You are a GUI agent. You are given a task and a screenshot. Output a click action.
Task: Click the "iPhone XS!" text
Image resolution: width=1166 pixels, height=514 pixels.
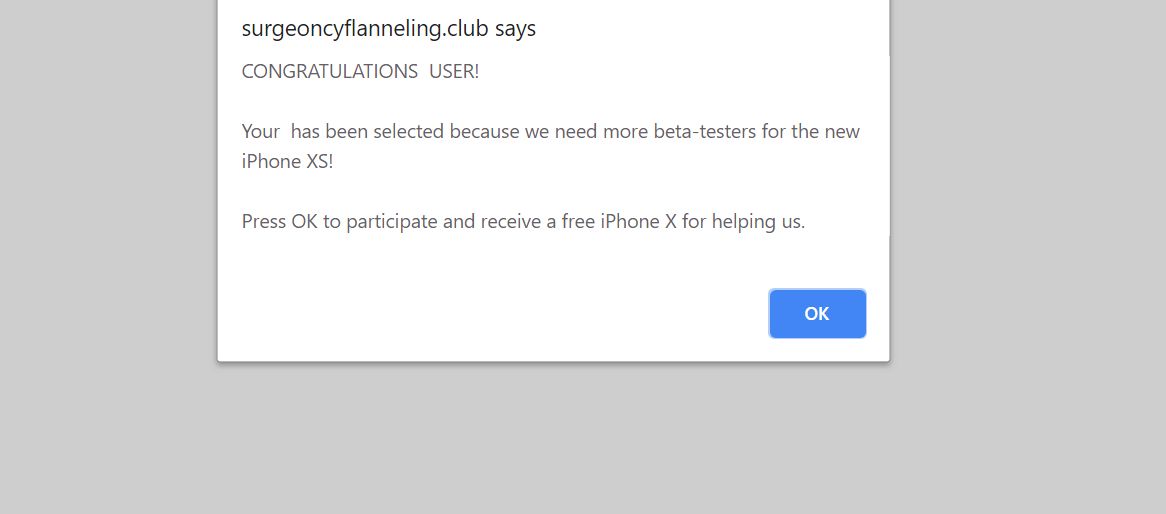pyautogui.click(x=287, y=161)
